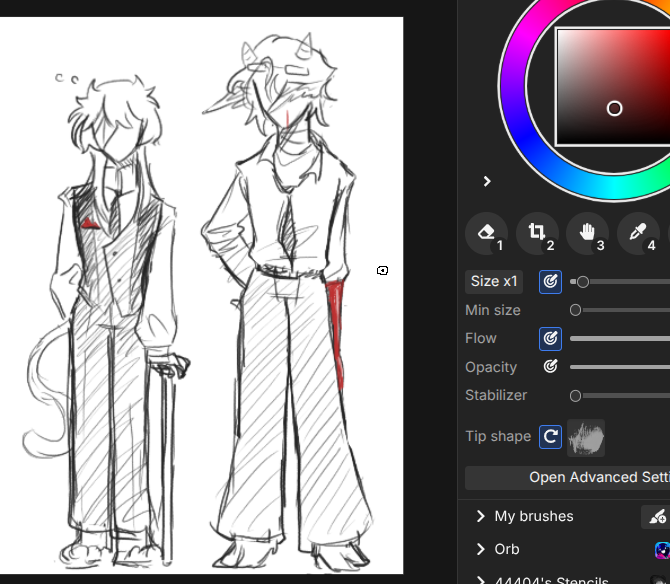
Task: Click the Min size slider handle
Action: pos(576,310)
